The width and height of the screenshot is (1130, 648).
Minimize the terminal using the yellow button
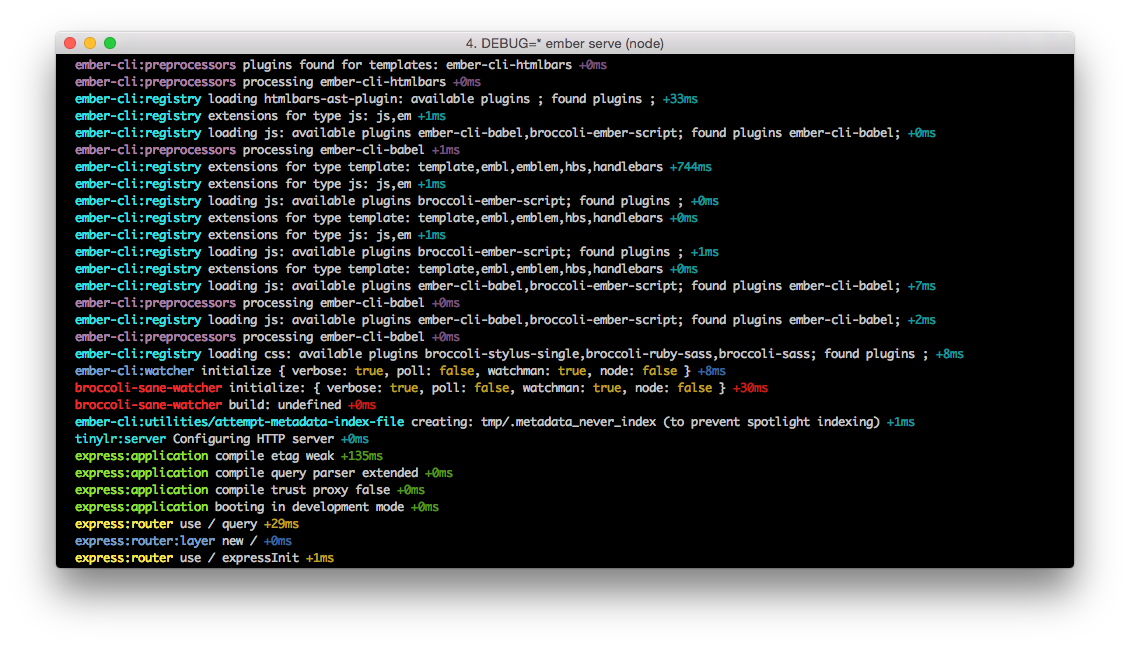(90, 43)
